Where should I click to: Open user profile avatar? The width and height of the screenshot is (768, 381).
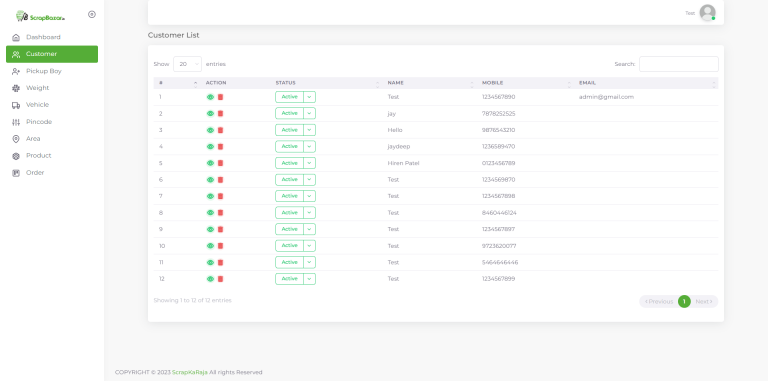point(707,13)
